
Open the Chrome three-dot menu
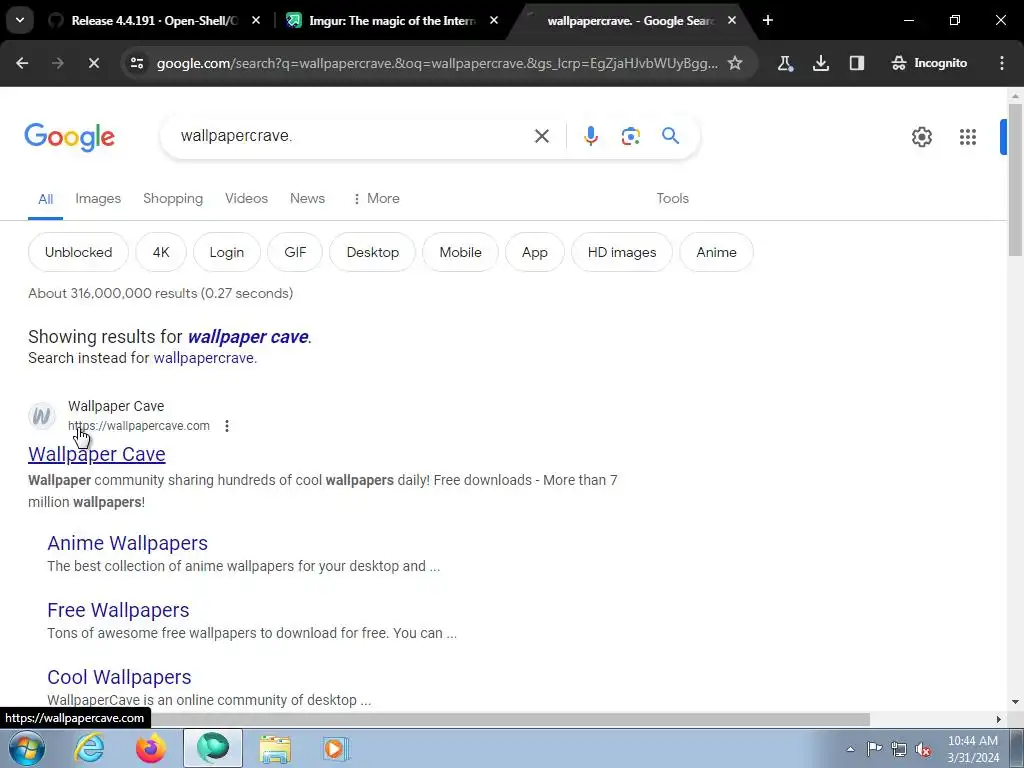coord(1002,63)
